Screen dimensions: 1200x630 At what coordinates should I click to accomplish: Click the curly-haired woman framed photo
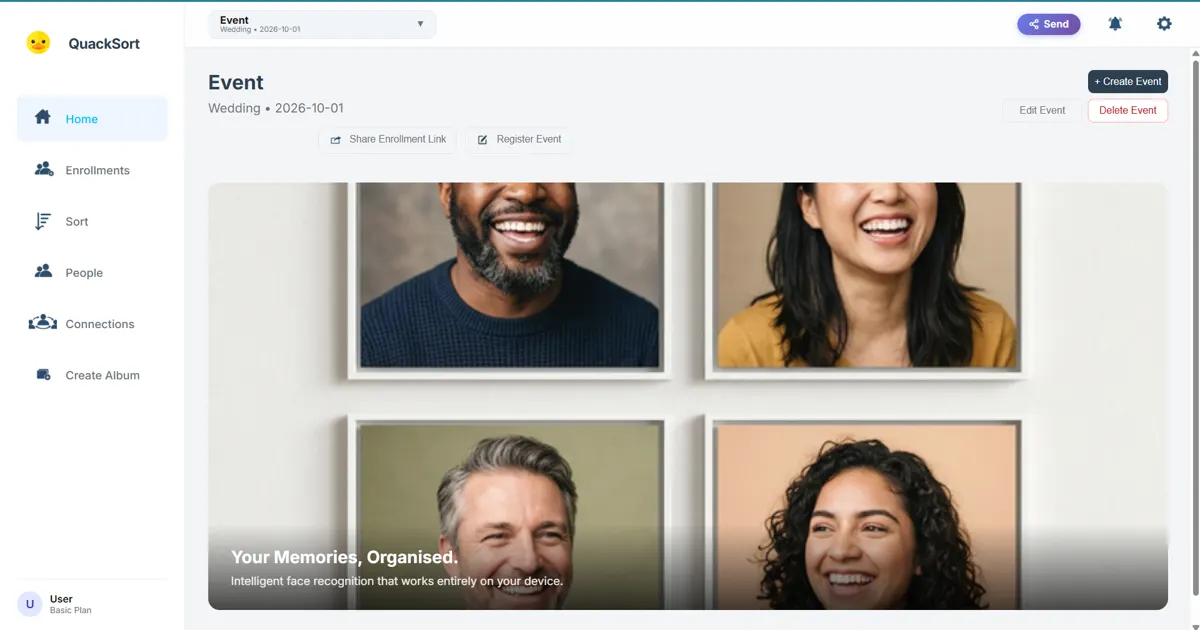(865, 510)
